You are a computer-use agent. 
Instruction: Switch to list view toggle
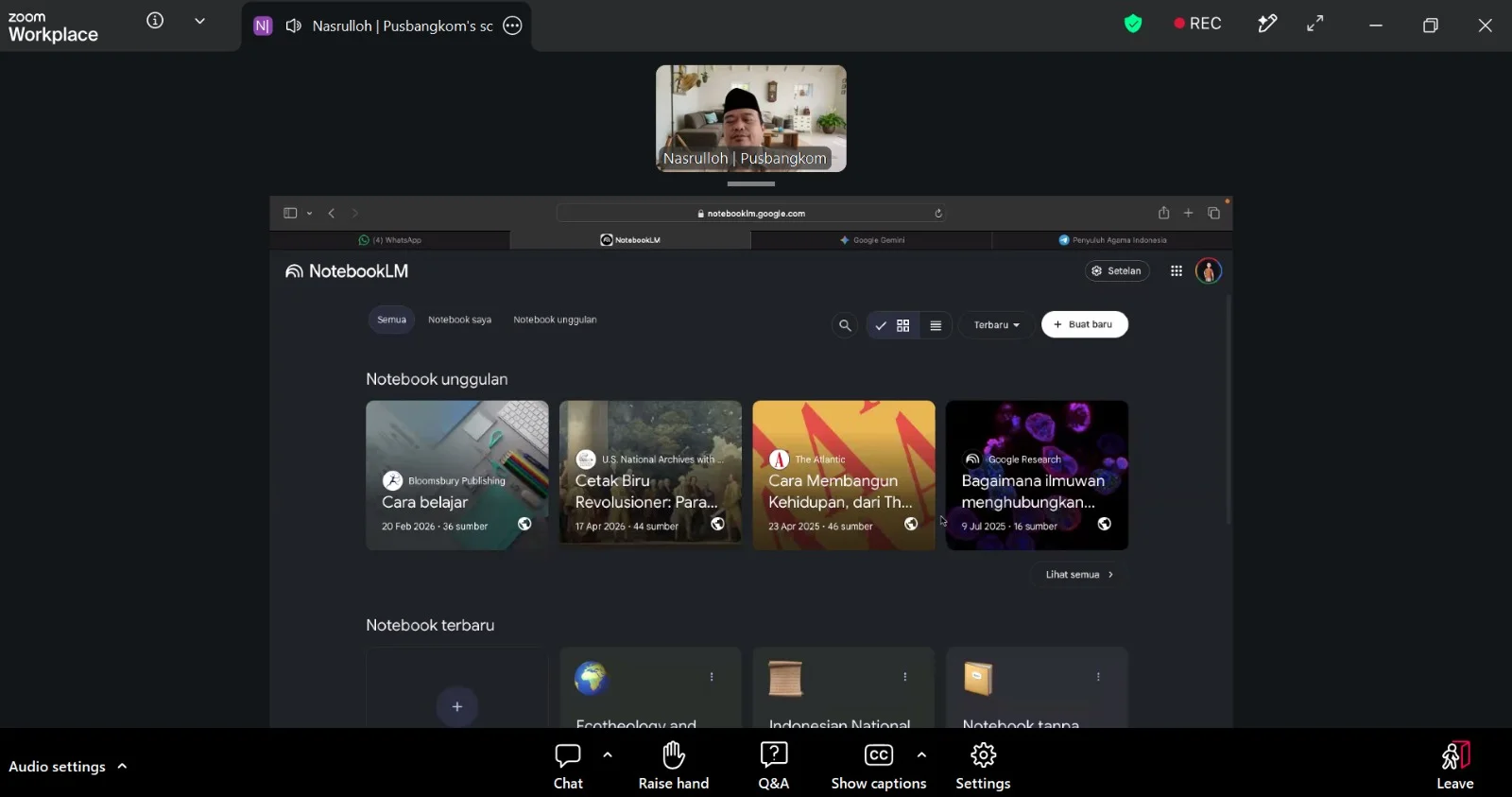936,325
